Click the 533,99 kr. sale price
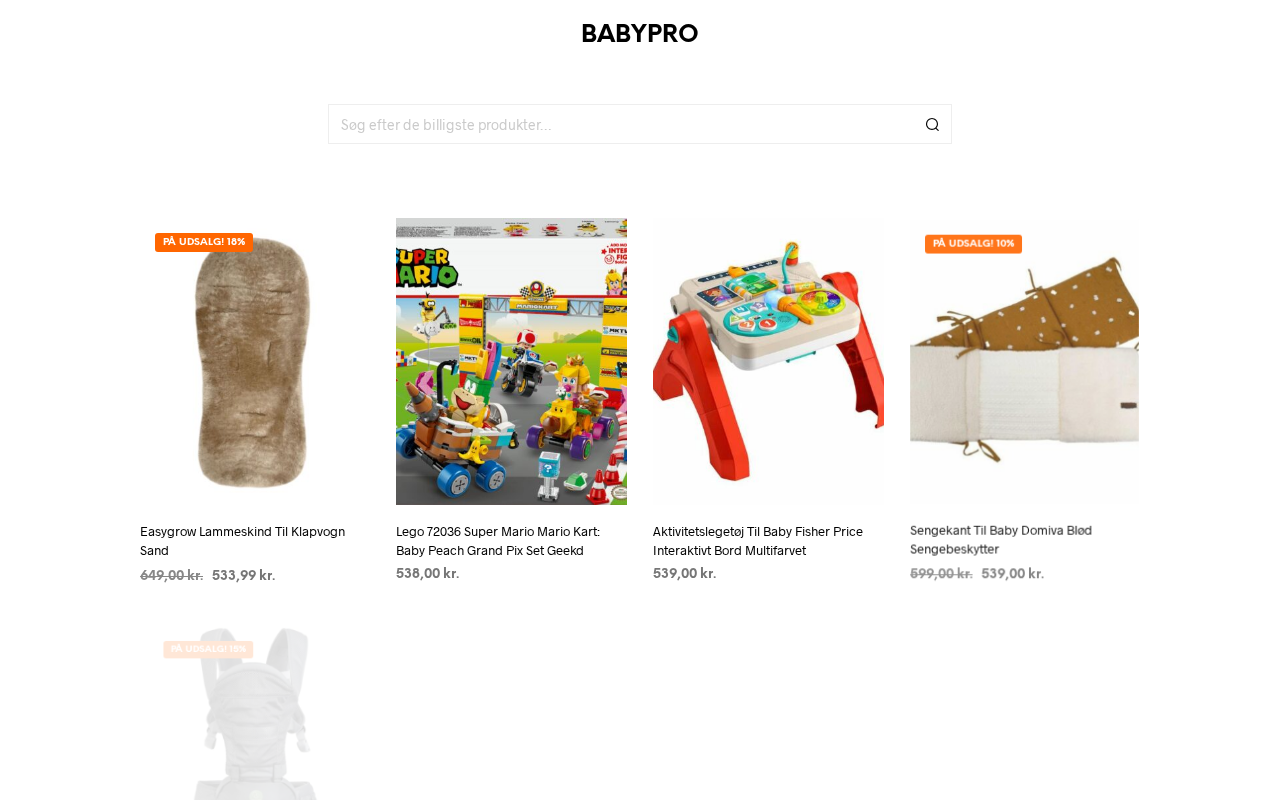 (244, 575)
